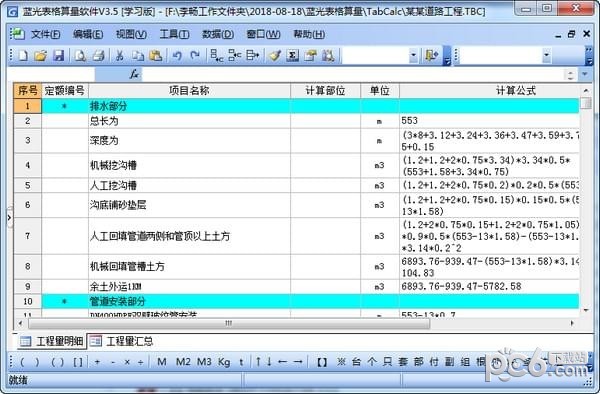Click the find binoculars icon

(x=328, y=56)
